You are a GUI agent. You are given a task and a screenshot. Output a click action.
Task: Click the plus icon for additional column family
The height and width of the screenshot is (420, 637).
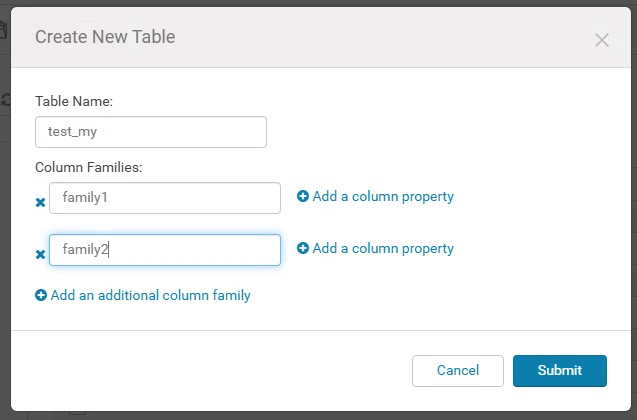coord(41,295)
